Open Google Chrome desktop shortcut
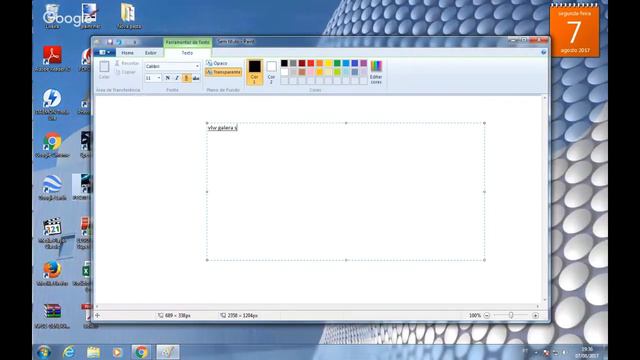Image resolution: width=640 pixels, height=360 pixels. click(52, 145)
